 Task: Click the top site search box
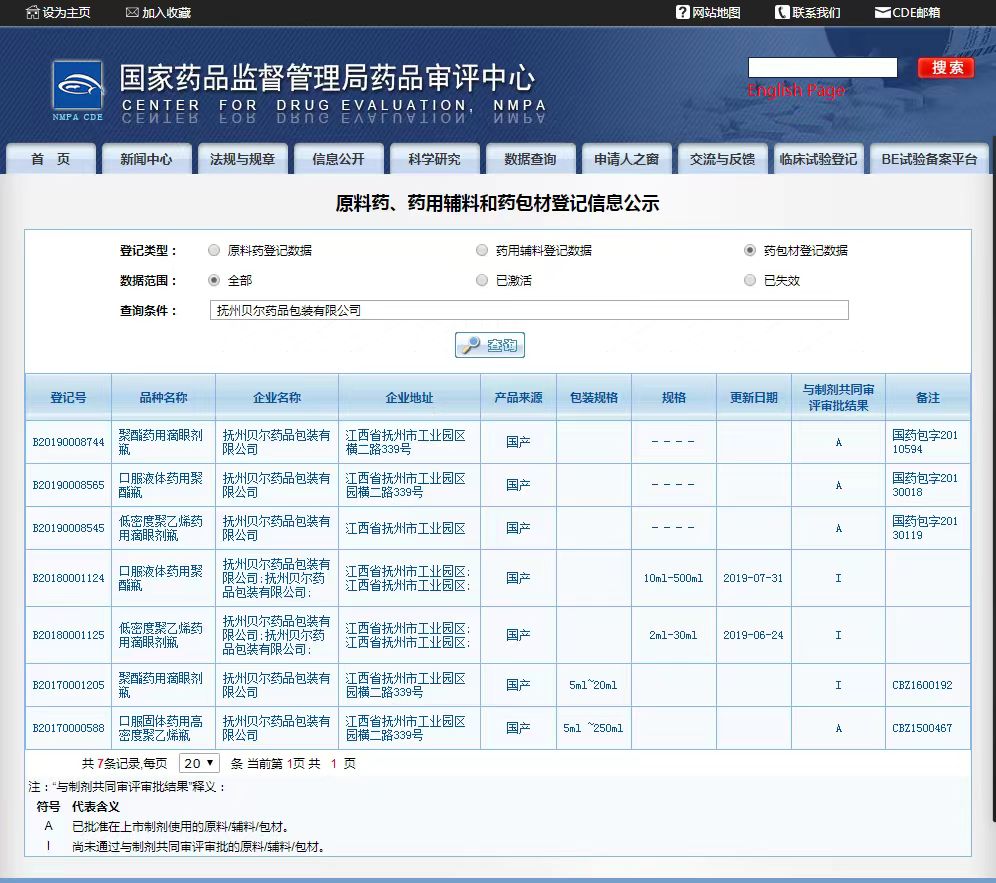(822, 68)
